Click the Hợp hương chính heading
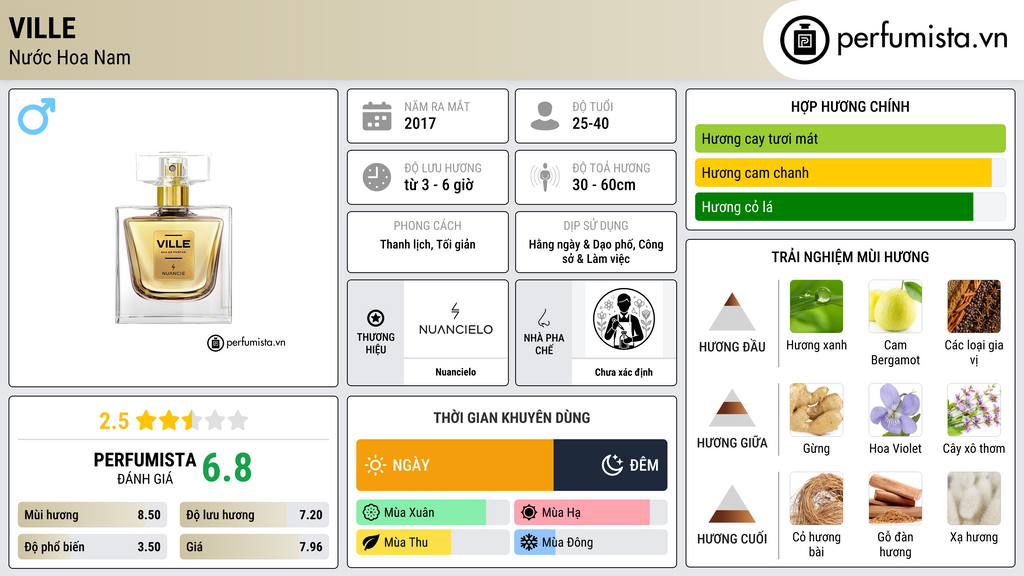The image size is (1024, 576). click(850, 106)
